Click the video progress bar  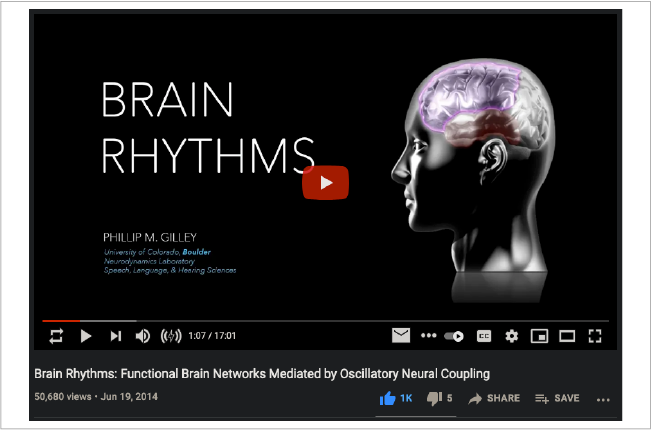pos(300,321)
